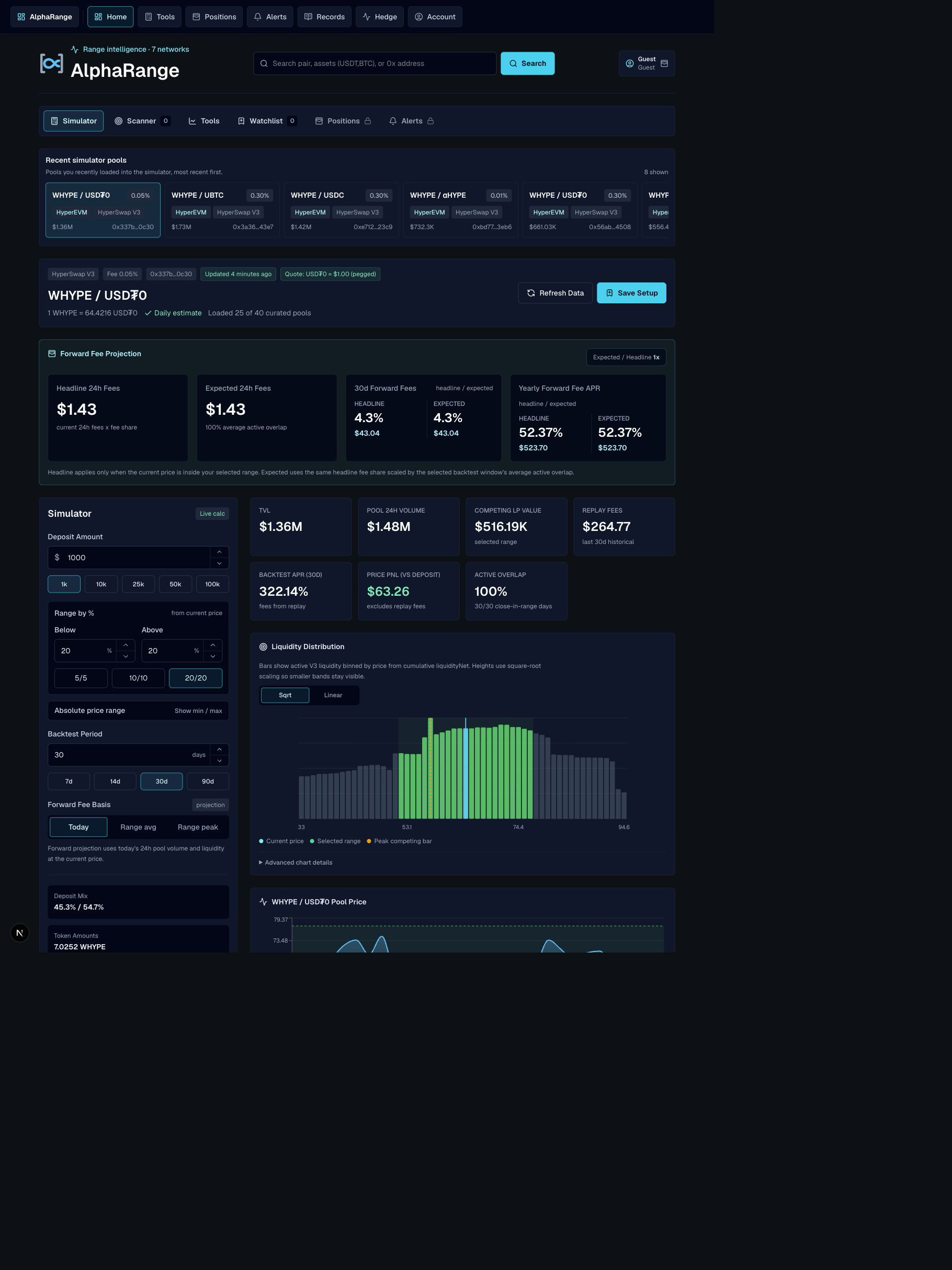Select the WHYPE / USDC recent pool card
Image resolution: width=952 pixels, height=1270 pixels.
click(342, 210)
